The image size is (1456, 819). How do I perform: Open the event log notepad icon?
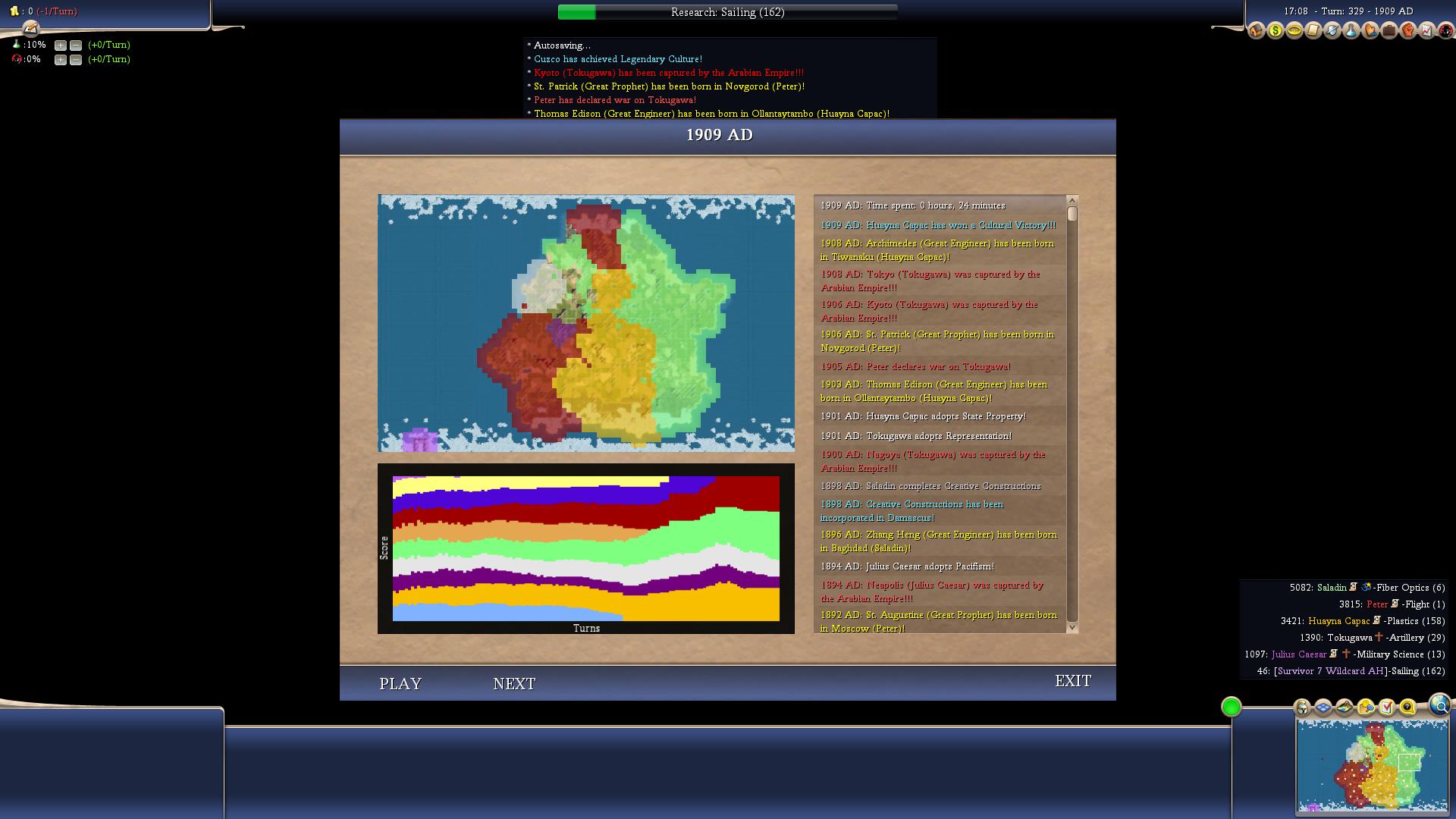[30, 29]
